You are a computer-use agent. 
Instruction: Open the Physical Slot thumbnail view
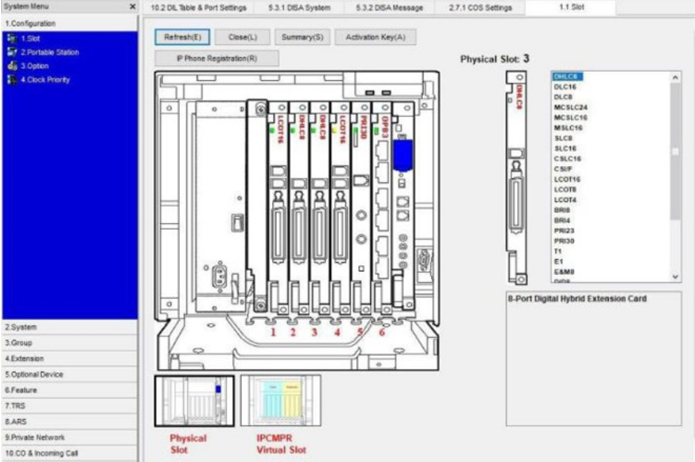[x=195, y=401]
